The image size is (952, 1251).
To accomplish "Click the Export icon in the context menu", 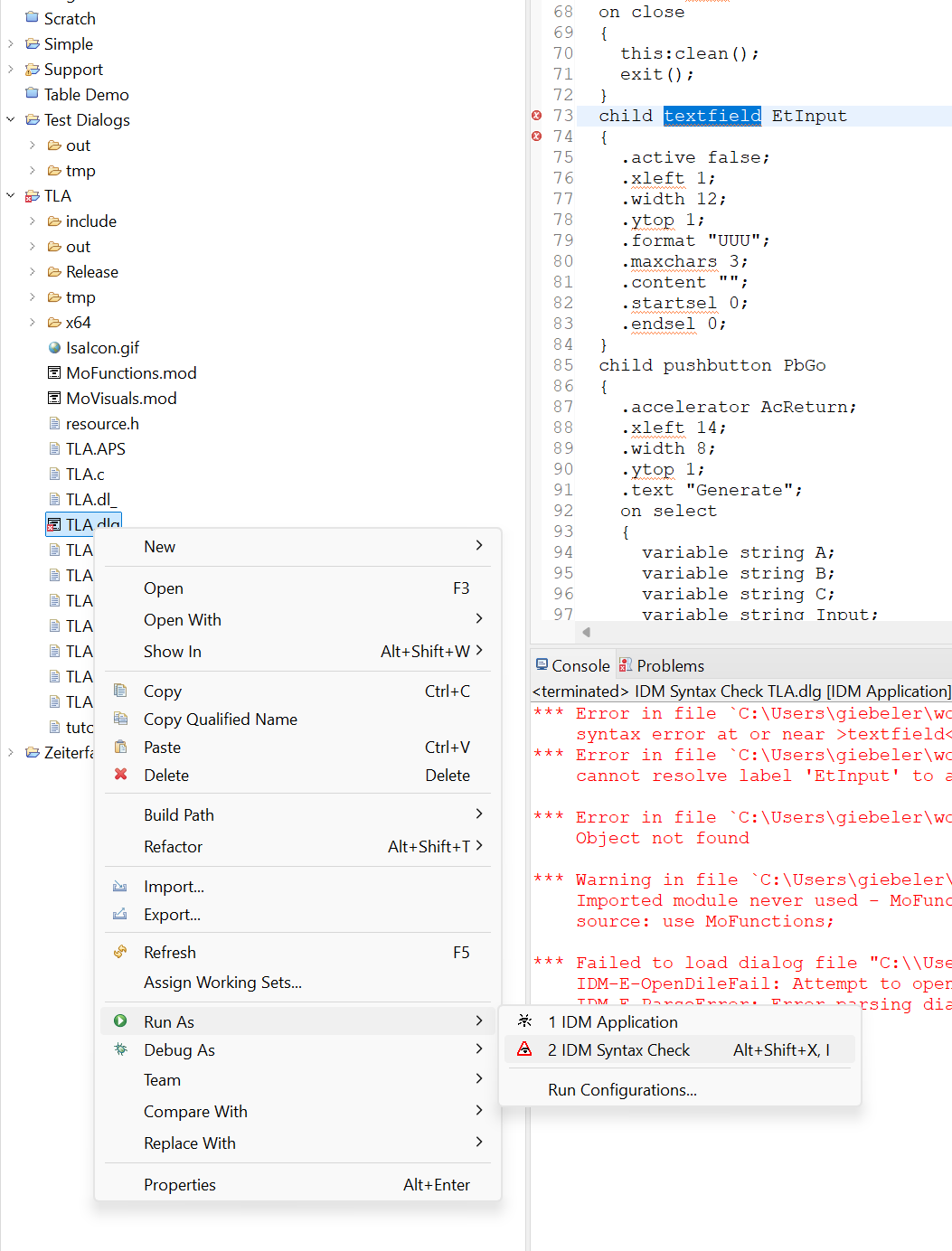I will pyautogui.click(x=121, y=915).
